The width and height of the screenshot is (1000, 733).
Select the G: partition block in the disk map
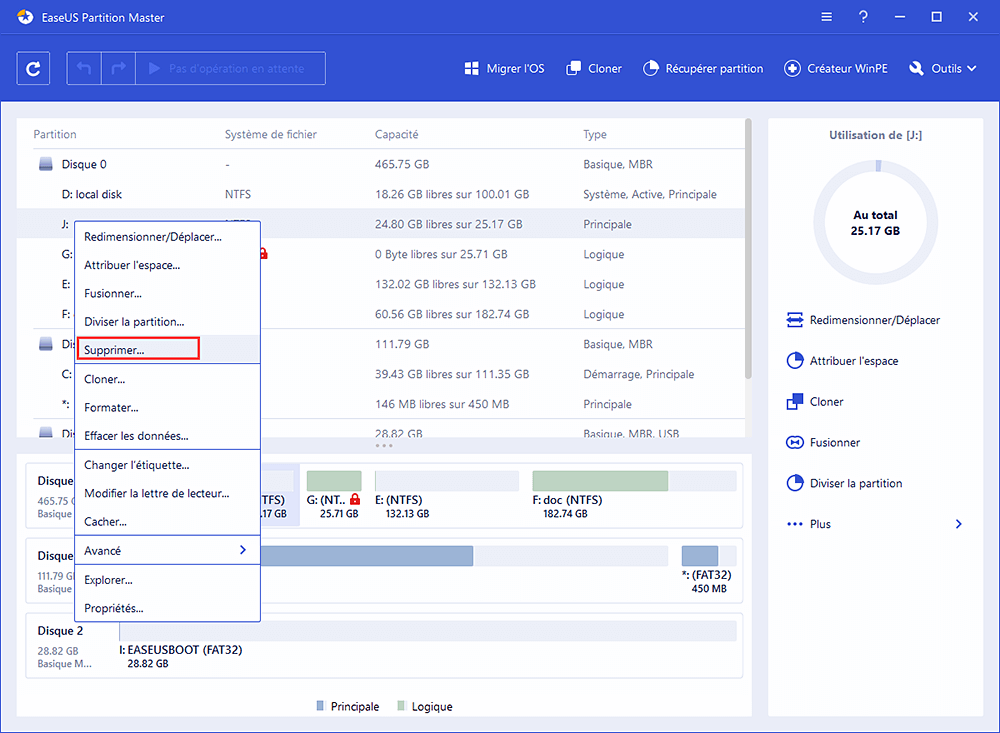pos(334,494)
